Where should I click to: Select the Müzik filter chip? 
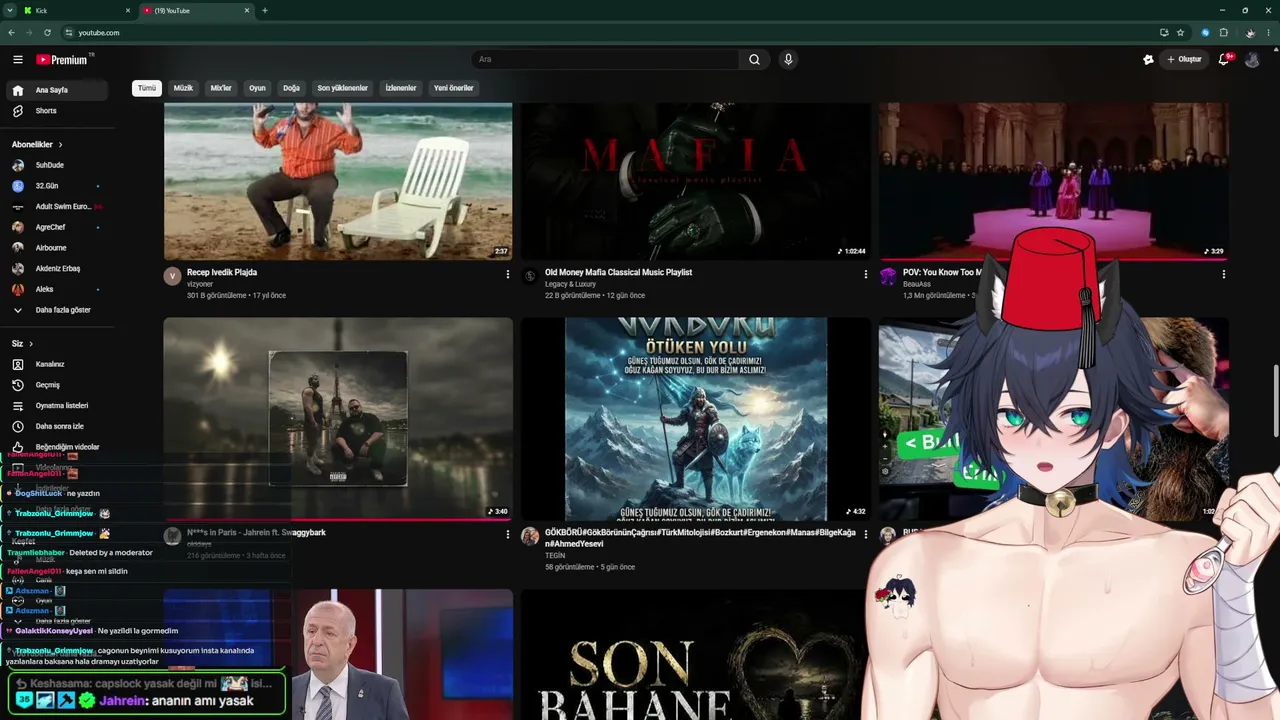pos(183,88)
